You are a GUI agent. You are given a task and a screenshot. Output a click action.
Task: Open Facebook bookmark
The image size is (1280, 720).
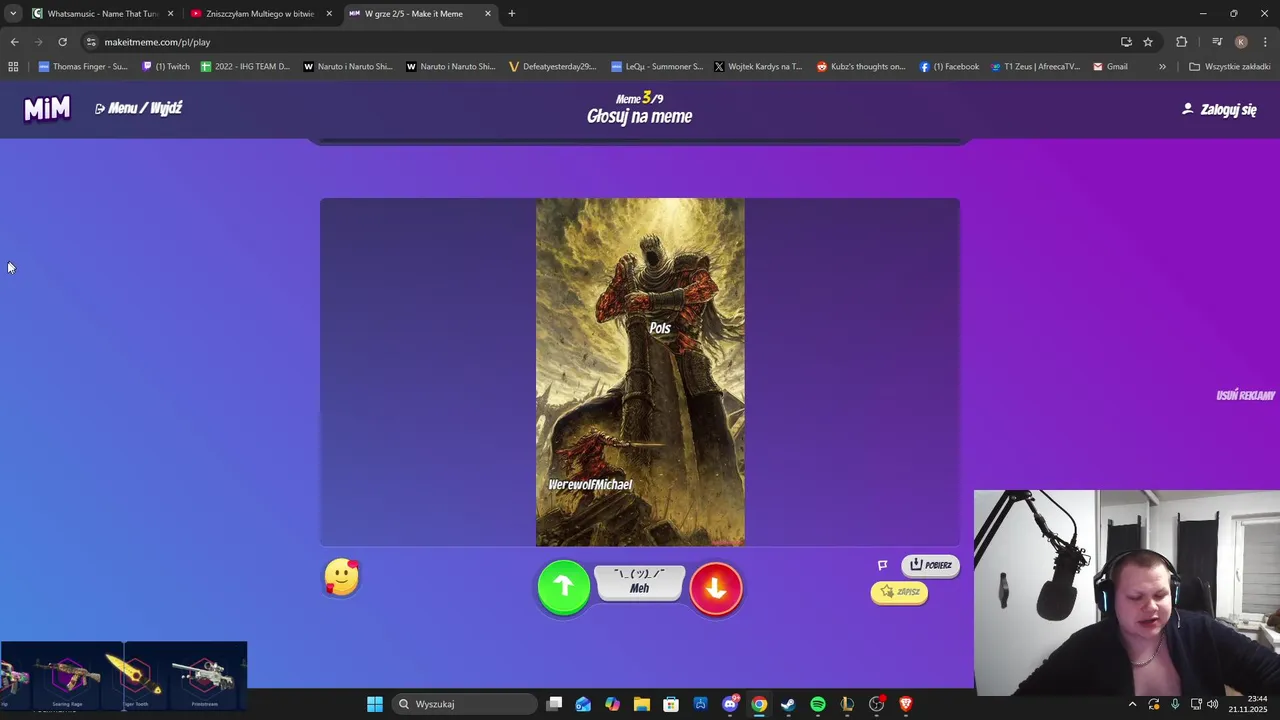tap(949, 67)
